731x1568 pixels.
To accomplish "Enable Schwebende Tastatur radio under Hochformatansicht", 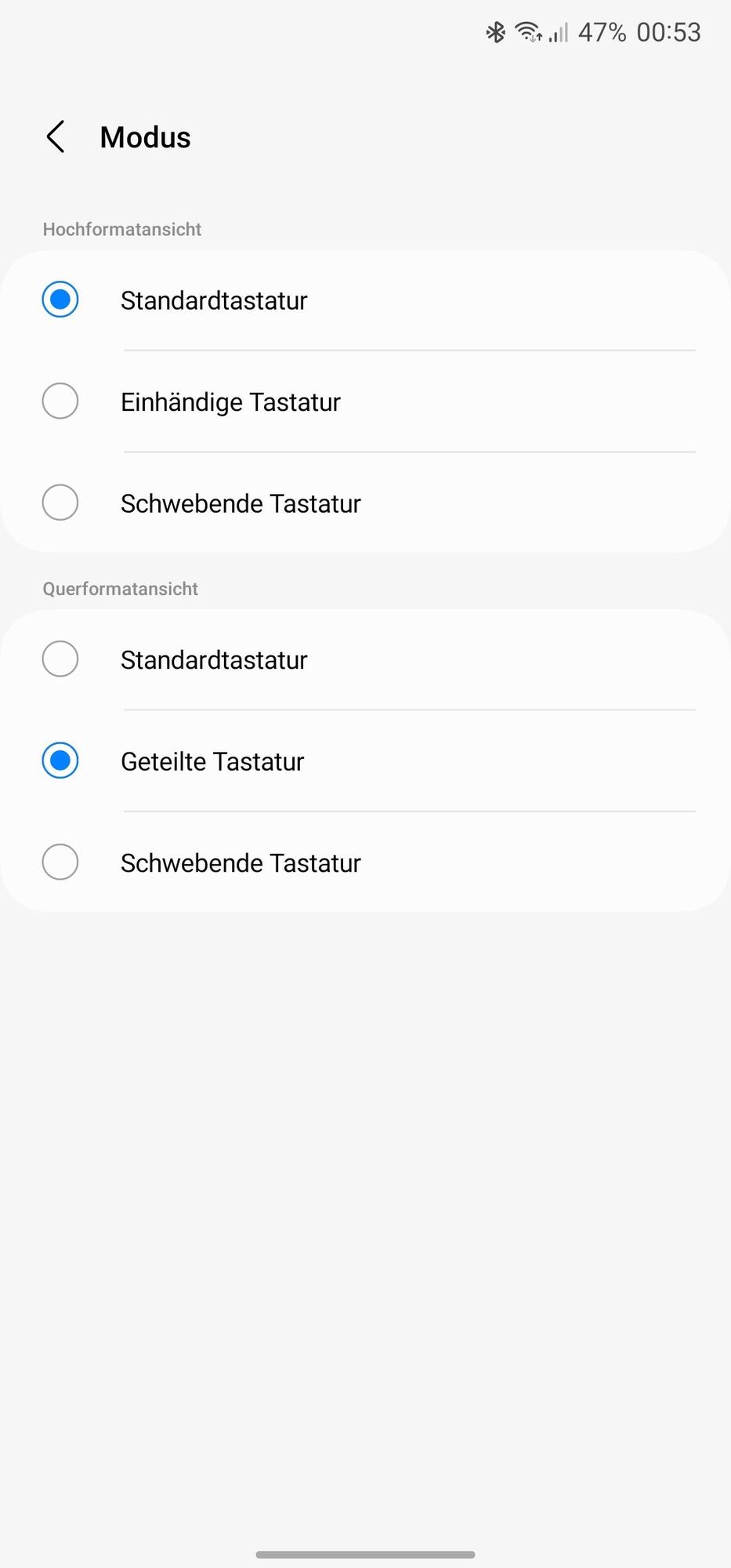I will [60, 503].
